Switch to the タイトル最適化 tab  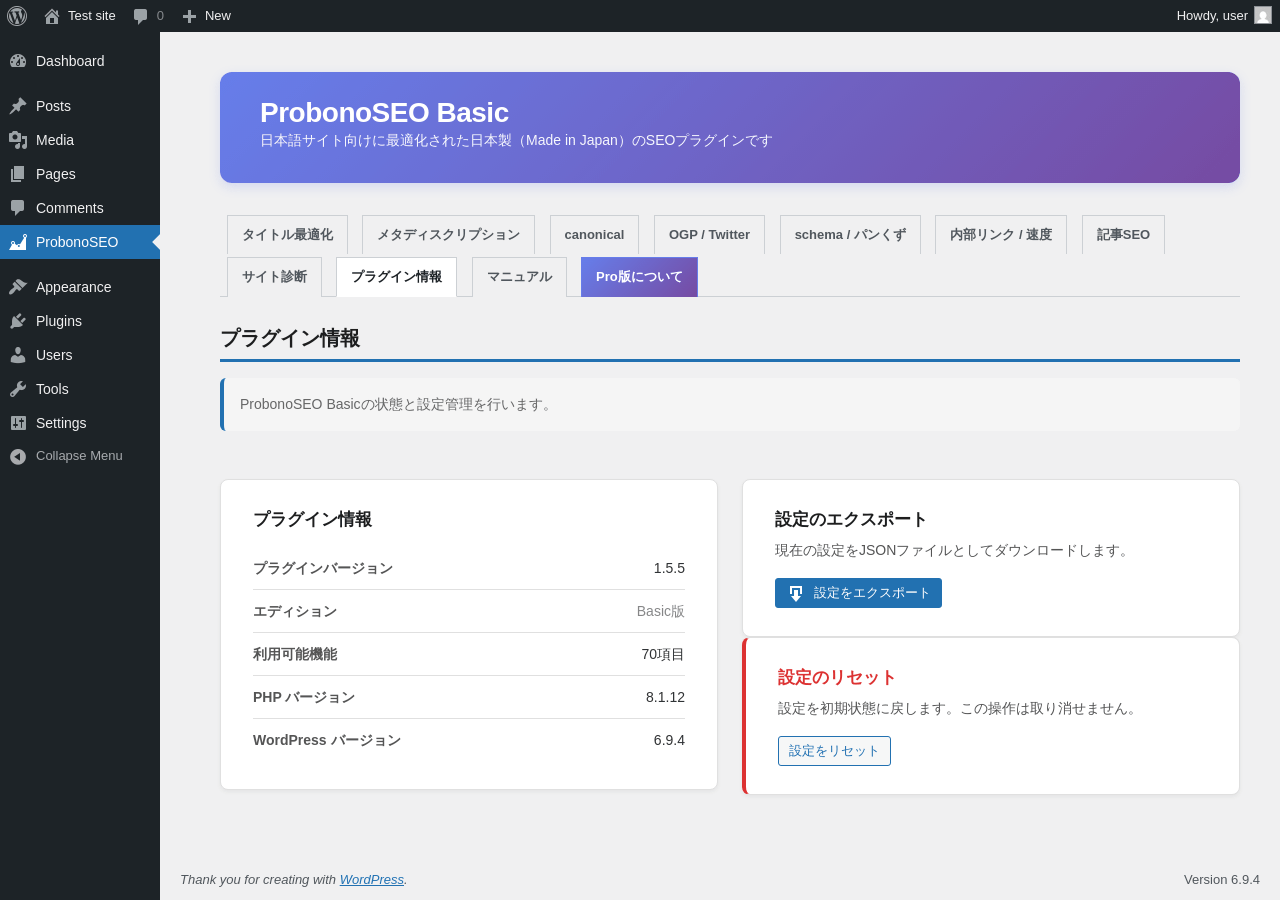pos(287,235)
